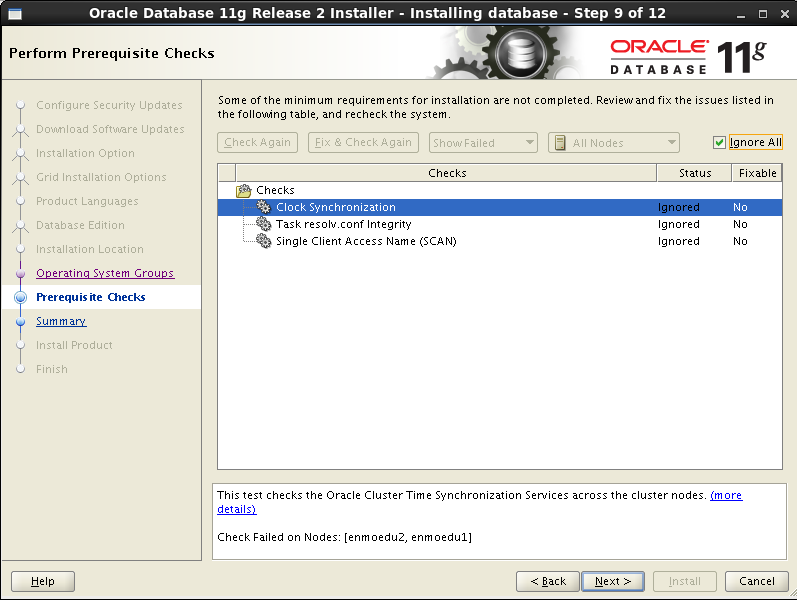The image size is (797, 600).
Task: Click the Install Product step
Action: 74,345
